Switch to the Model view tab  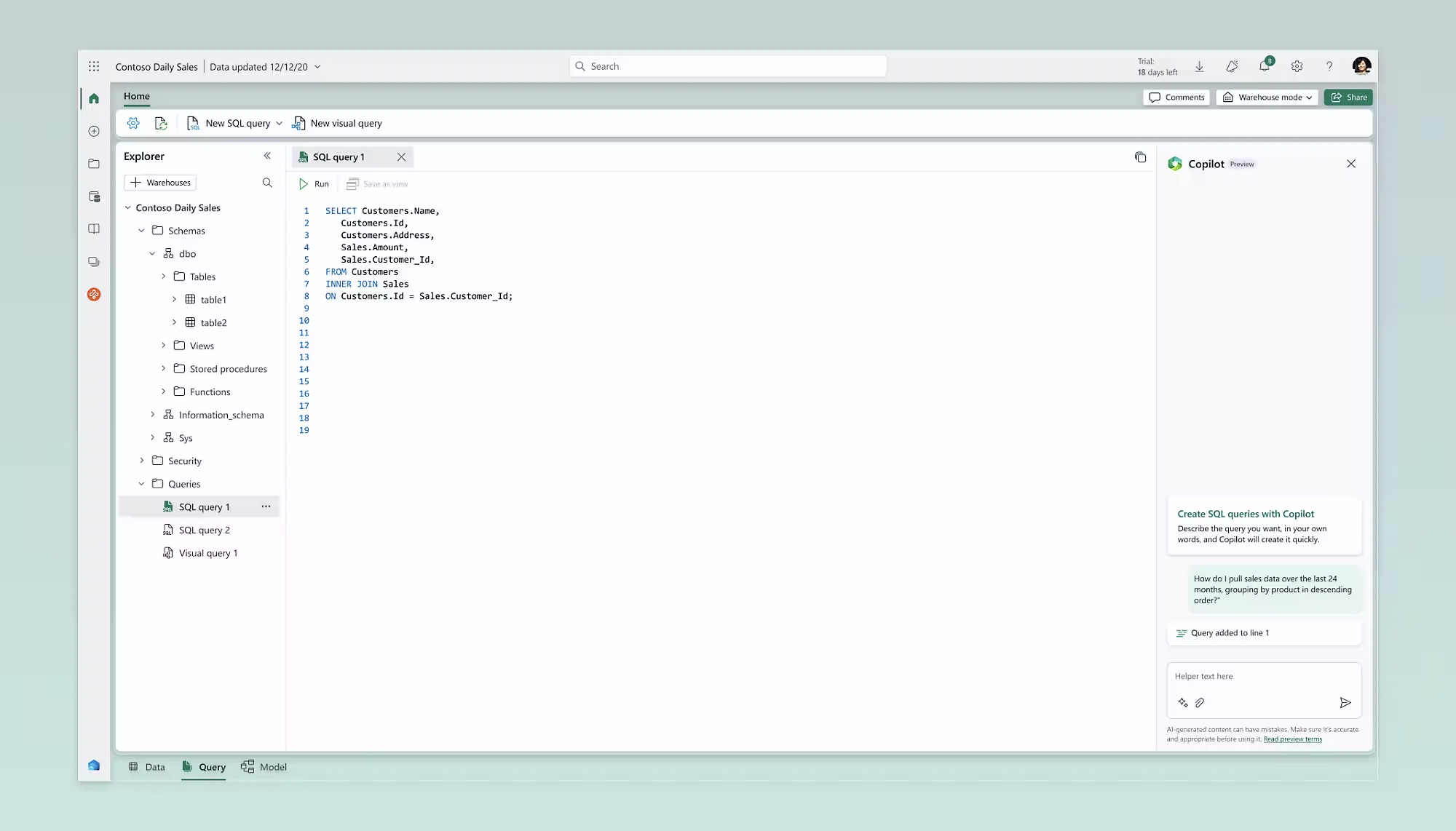click(264, 767)
